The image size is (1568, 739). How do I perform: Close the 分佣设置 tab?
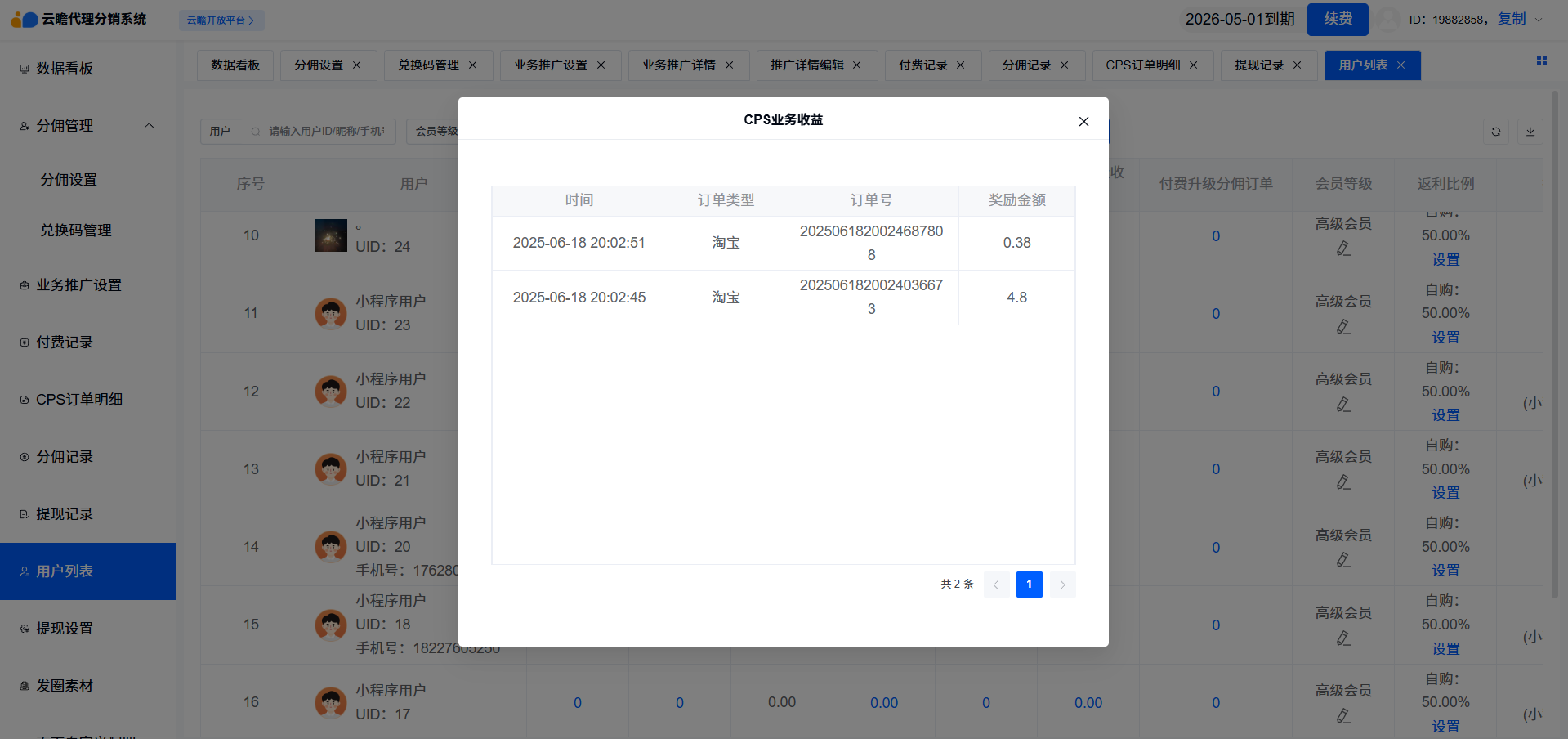356,65
